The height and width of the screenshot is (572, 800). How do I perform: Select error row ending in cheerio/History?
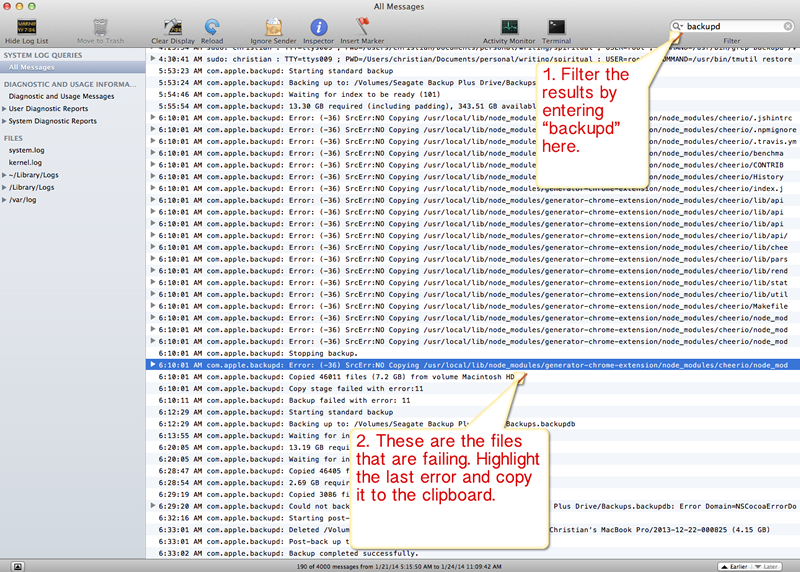click(472, 177)
